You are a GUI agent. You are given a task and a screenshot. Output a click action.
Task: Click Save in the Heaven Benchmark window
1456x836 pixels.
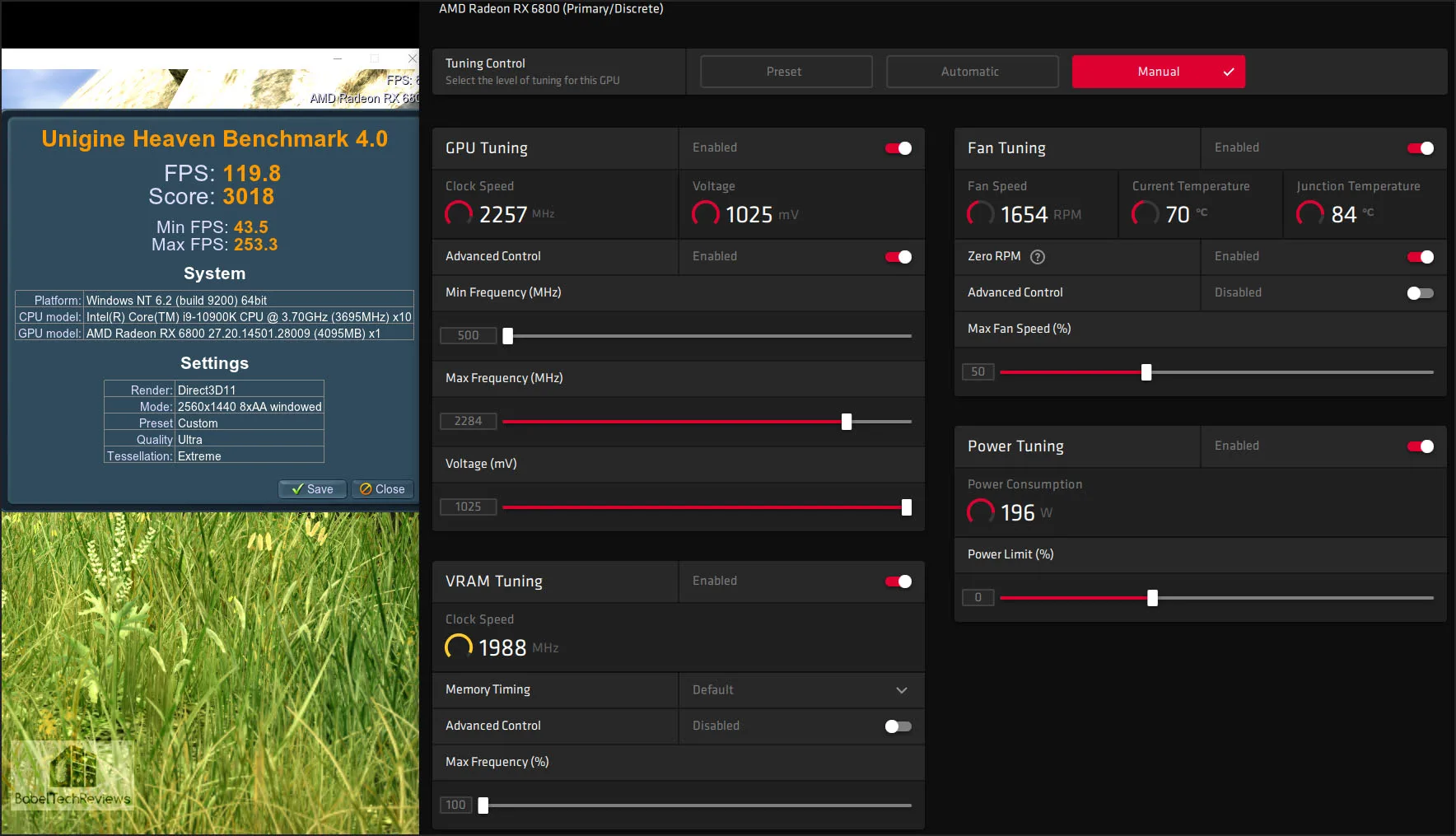312,489
